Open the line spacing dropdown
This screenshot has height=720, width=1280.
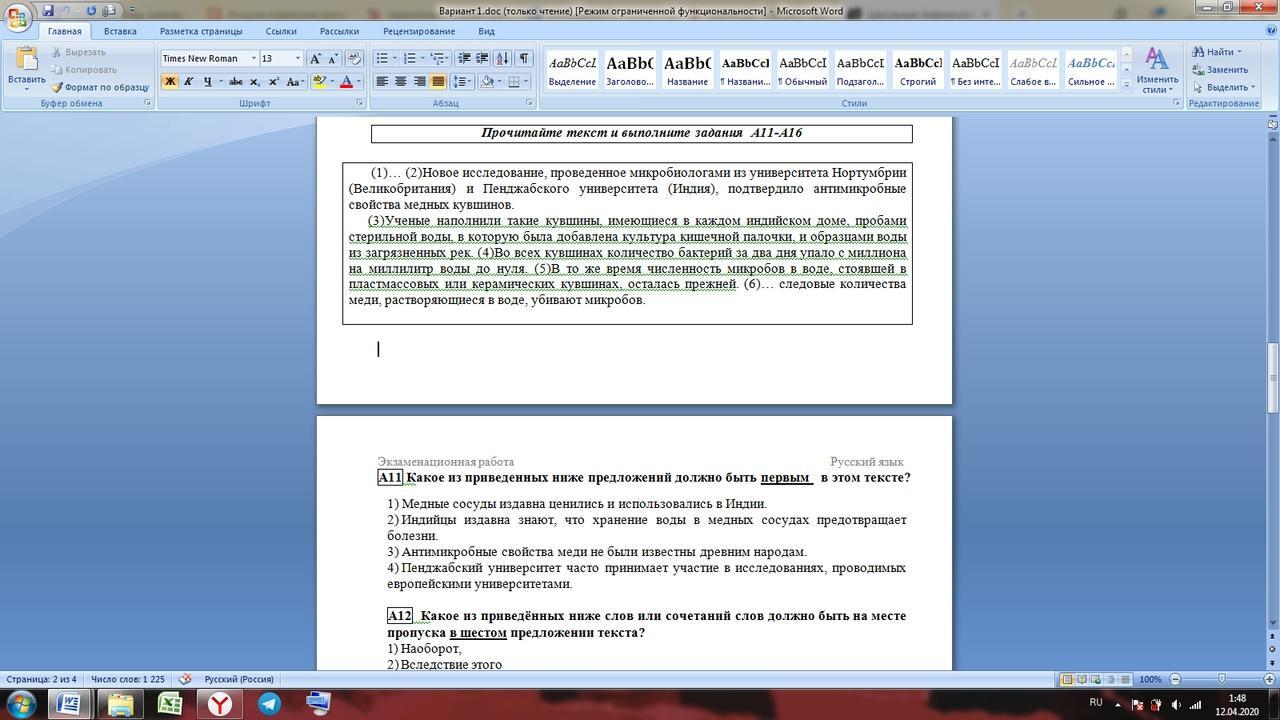pos(462,82)
